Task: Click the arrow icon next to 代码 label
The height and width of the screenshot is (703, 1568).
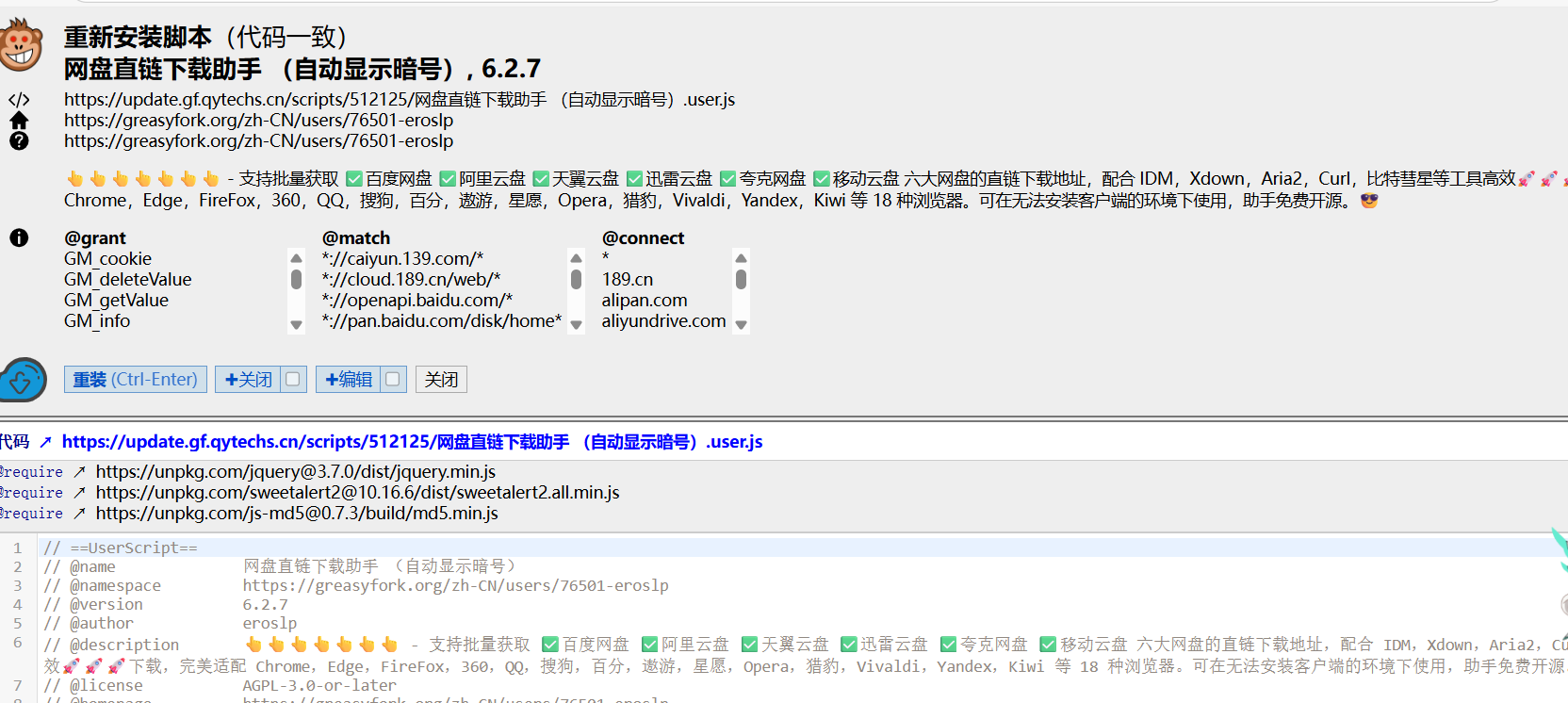Action: tap(45, 441)
